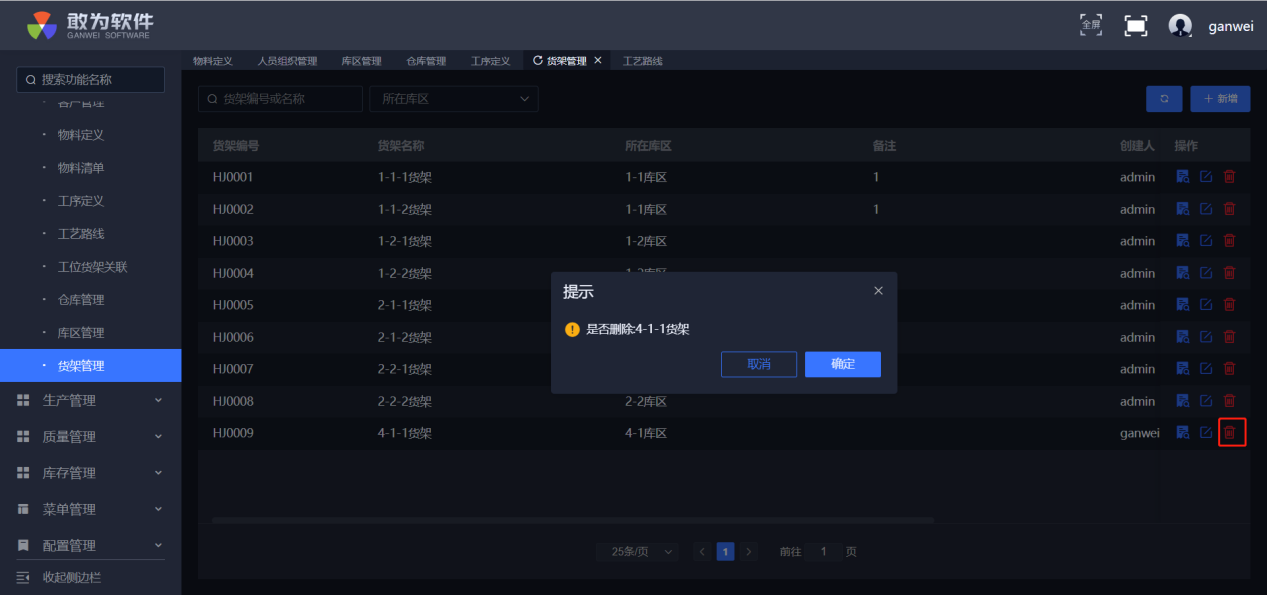The image size is (1267, 595).
Task: Expand the 质量管理 menu group
Action: (90, 437)
